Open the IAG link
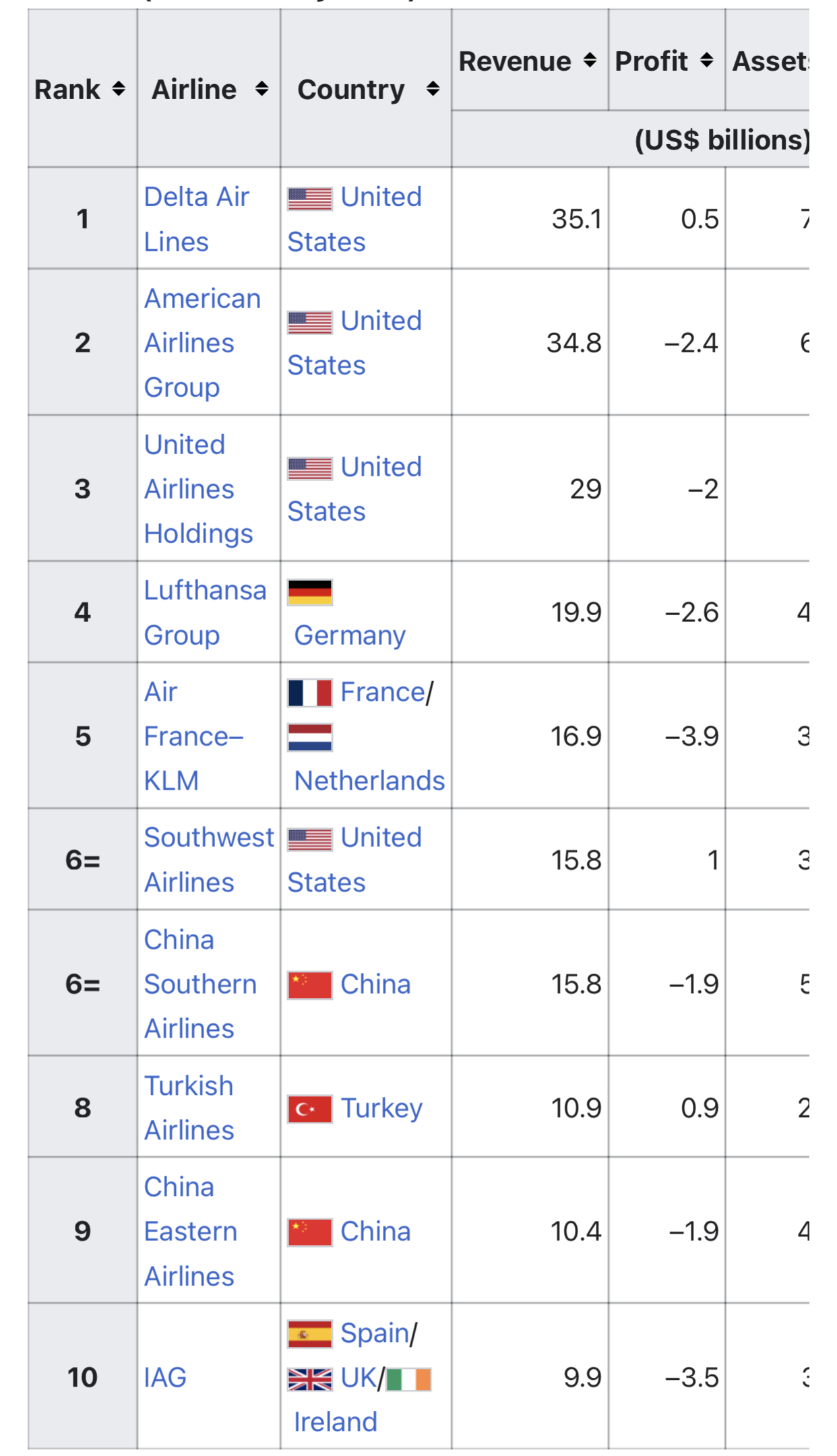The image size is (837, 1456). point(165,1377)
